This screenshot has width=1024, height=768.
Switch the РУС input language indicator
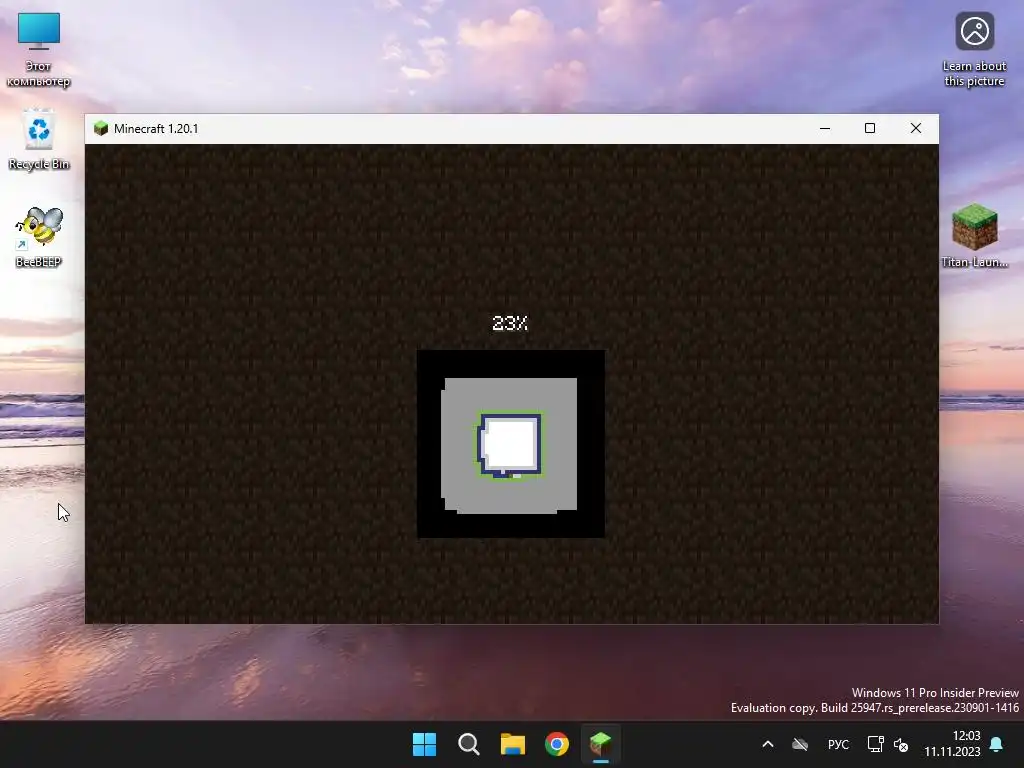(x=839, y=744)
